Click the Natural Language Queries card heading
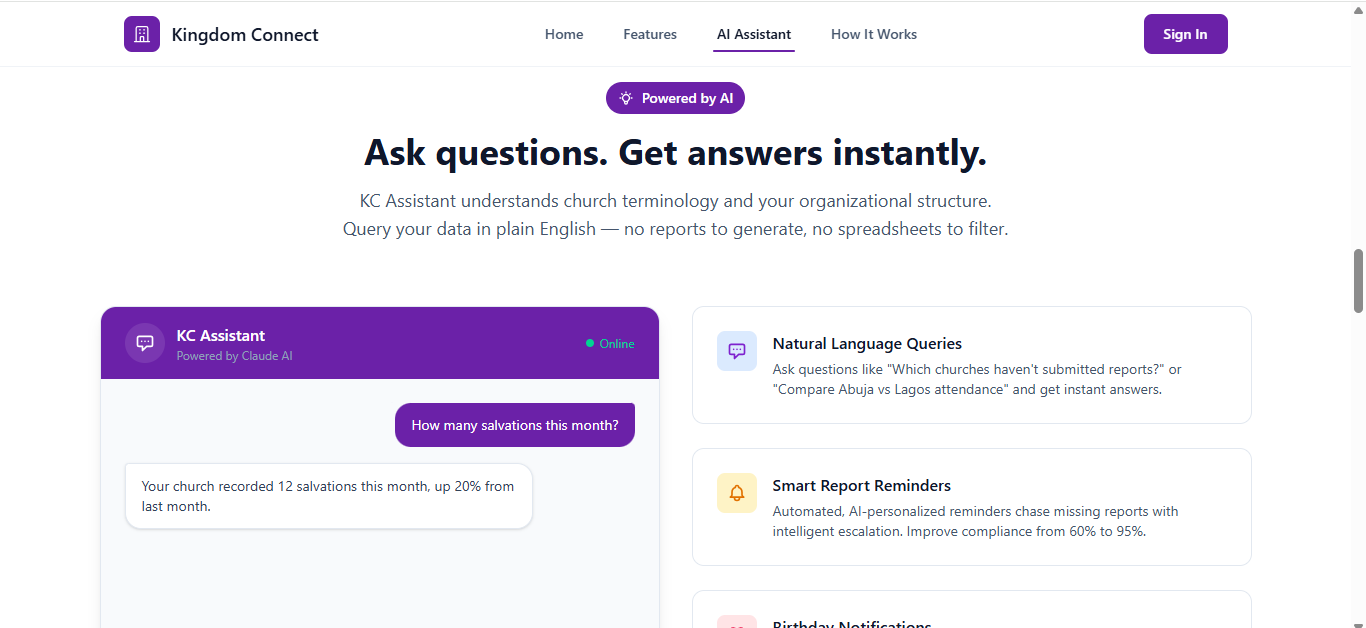1366x628 pixels. coord(867,343)
